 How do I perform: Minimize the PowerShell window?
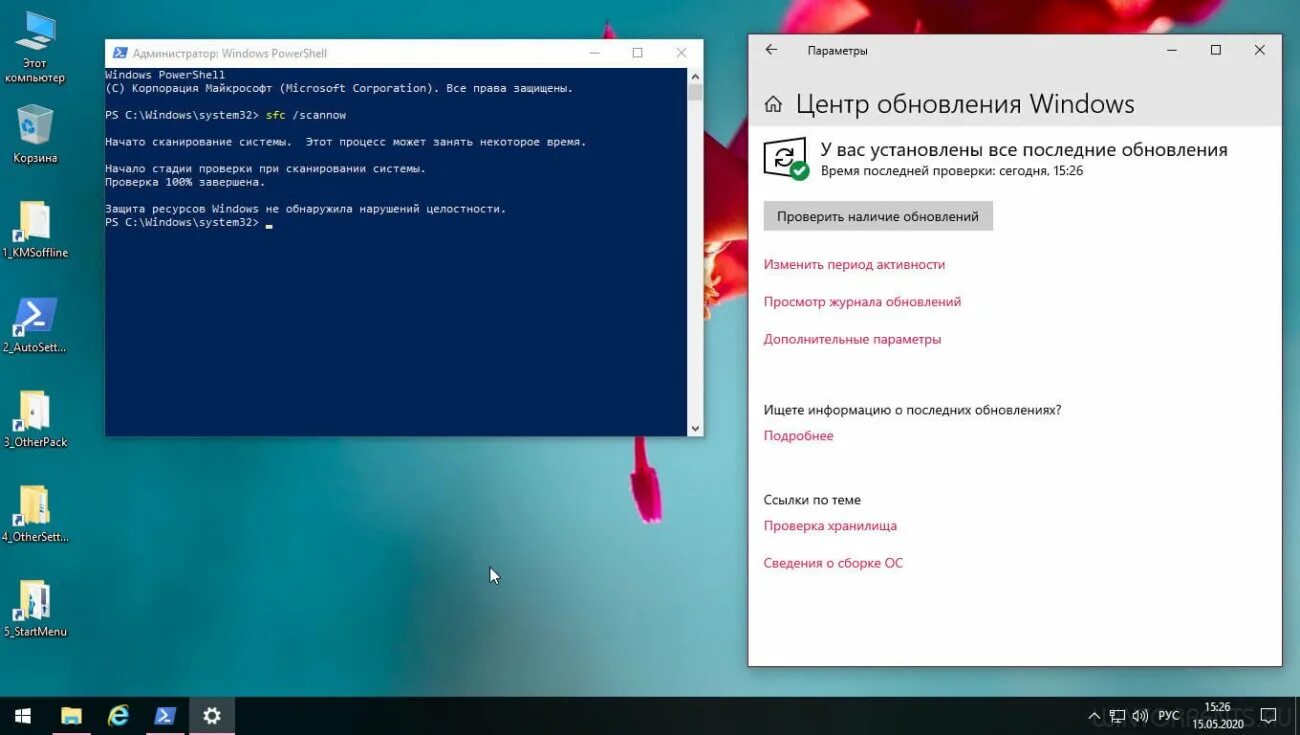(594, 53)
